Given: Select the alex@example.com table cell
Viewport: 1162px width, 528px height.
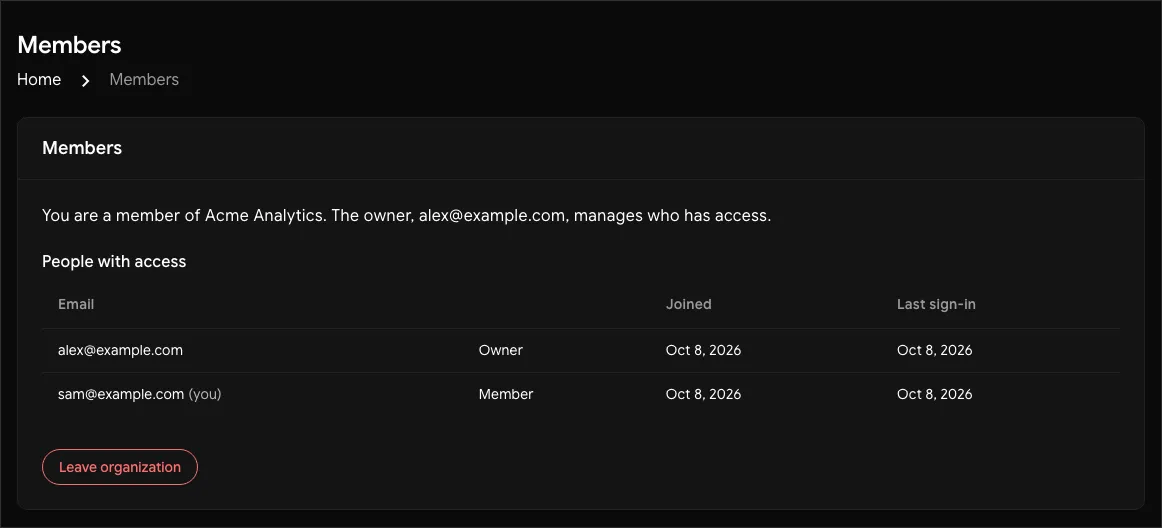Looking at the screenshot, I should coord(120,350).
